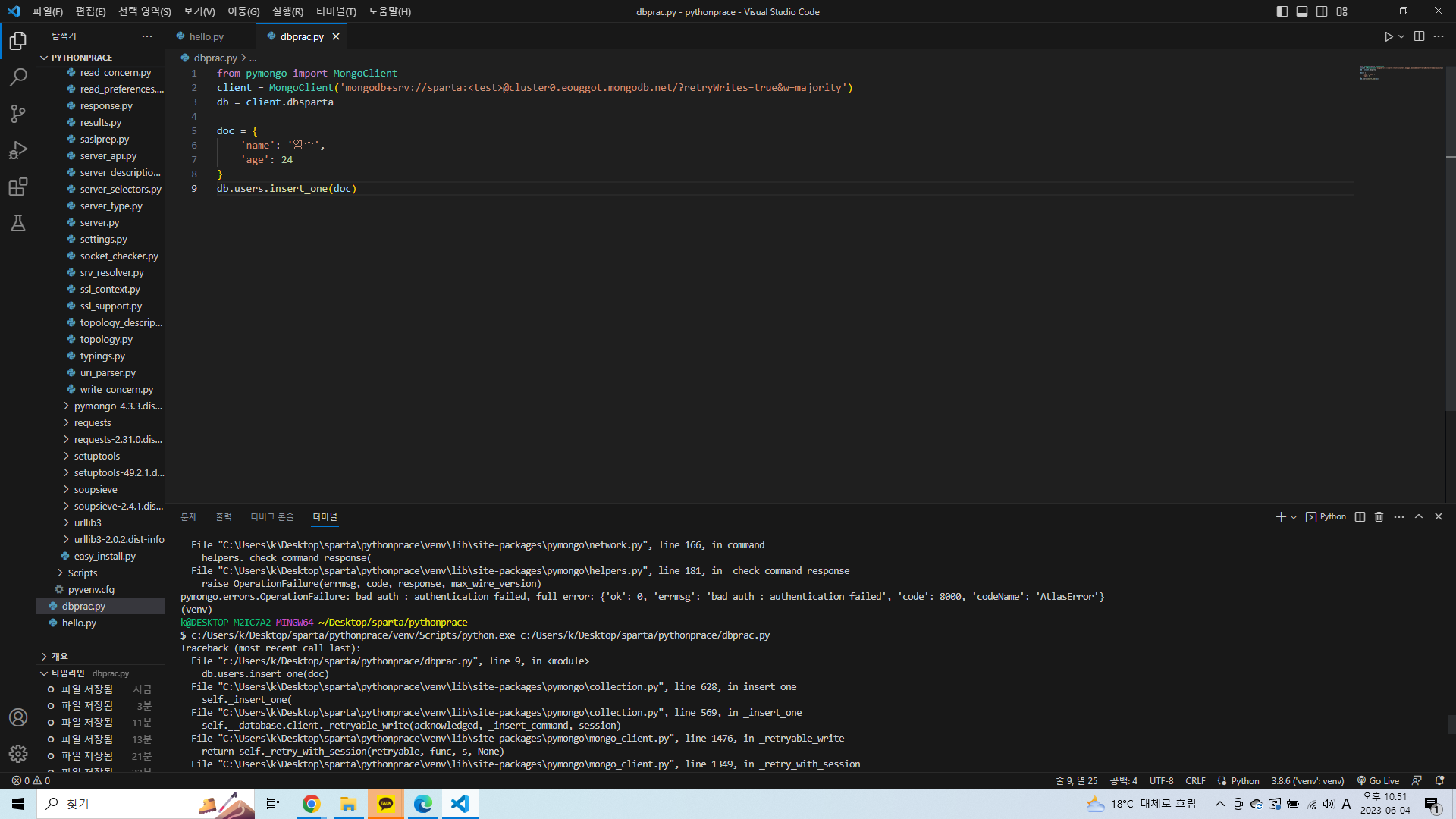This screenshot has height=819, width=1456.
Task: Expand the setuptools folder
Action: [101, 457]
